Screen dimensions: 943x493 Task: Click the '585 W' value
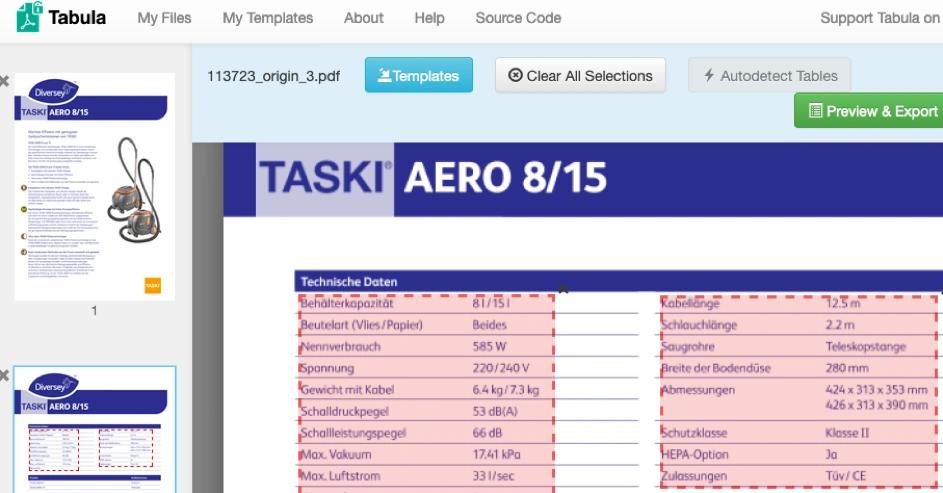(489, 346)
